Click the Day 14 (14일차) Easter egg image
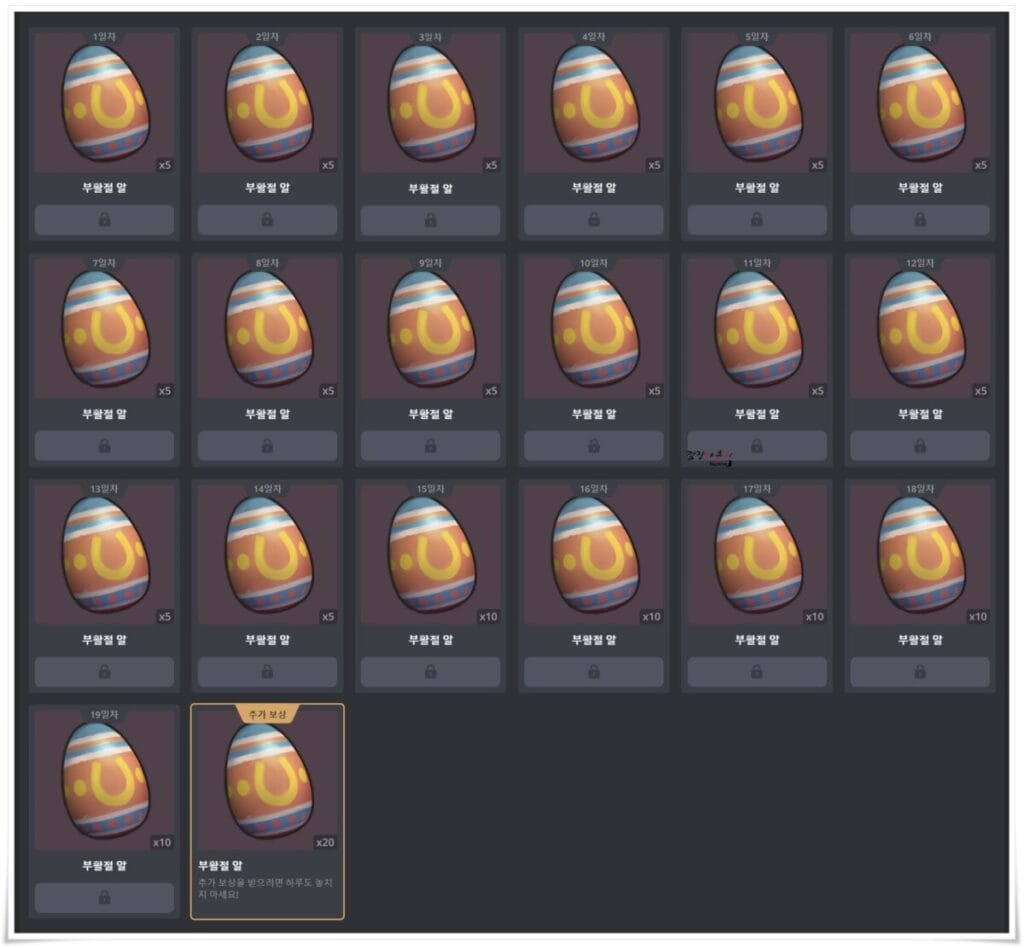The height and width of the screenshot is (948, 1024). (268, 554)
